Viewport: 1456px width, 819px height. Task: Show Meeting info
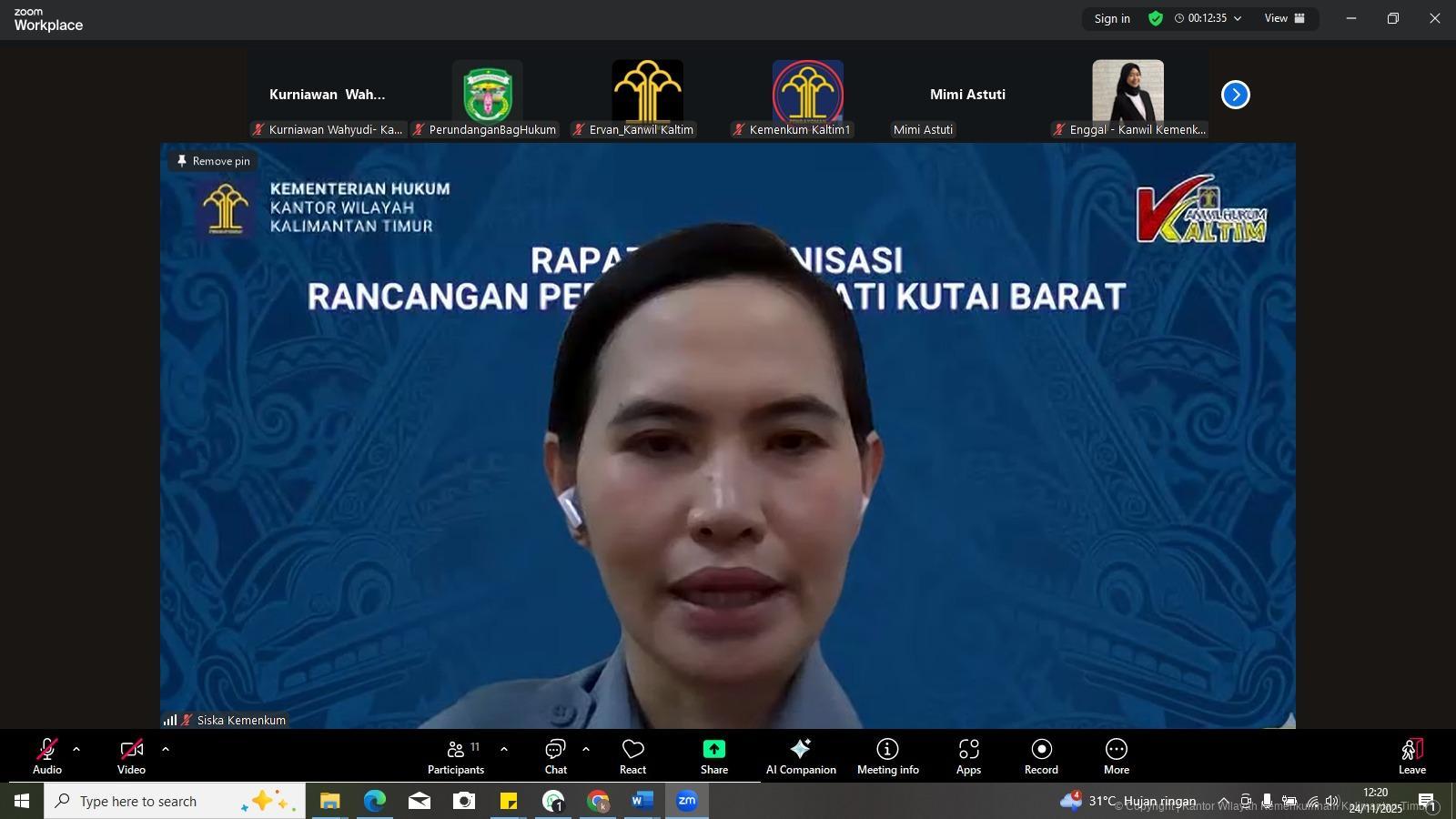[887, 756]
